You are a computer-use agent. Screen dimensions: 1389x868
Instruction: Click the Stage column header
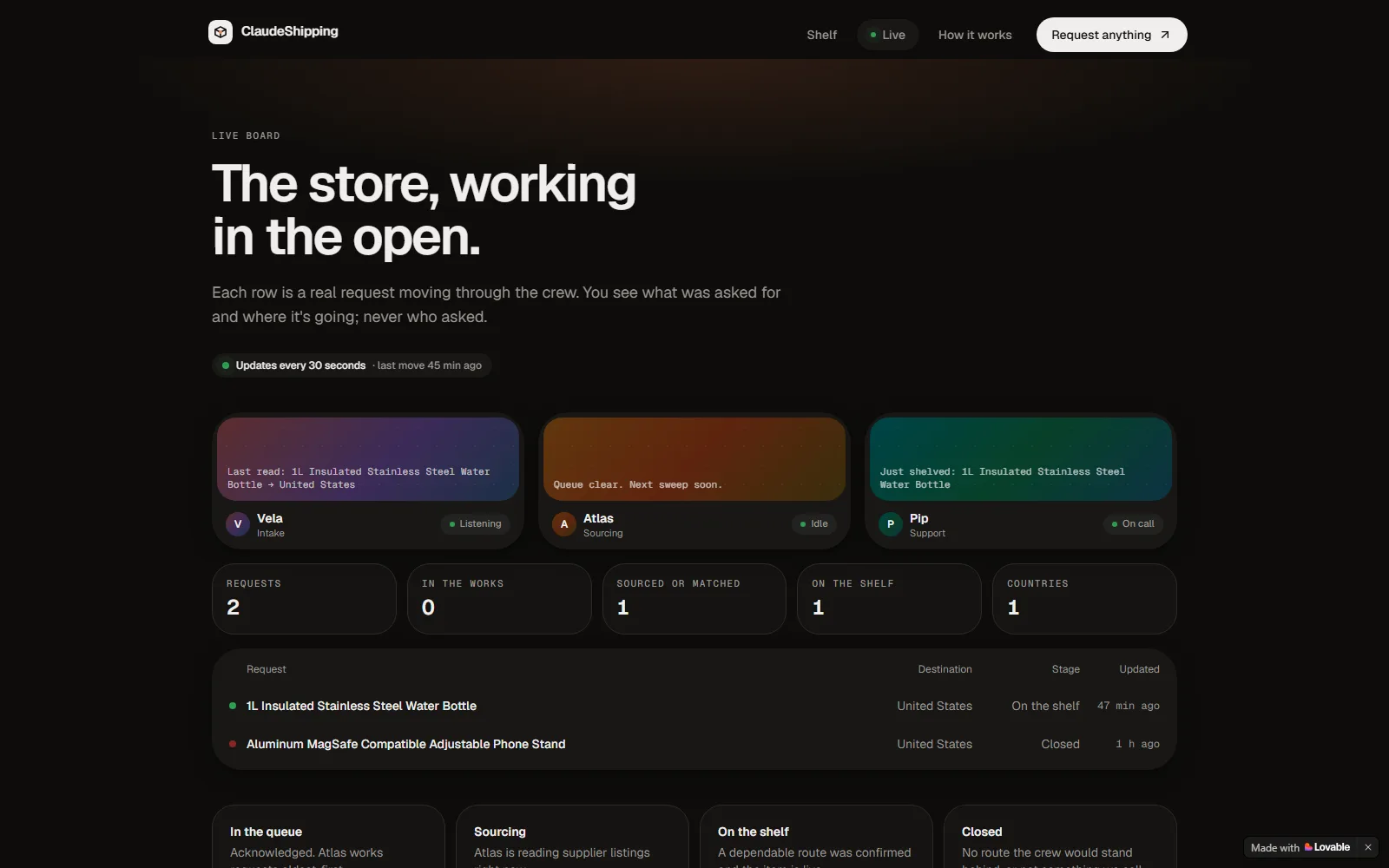pyautogui.click(x=1065, y=669)
